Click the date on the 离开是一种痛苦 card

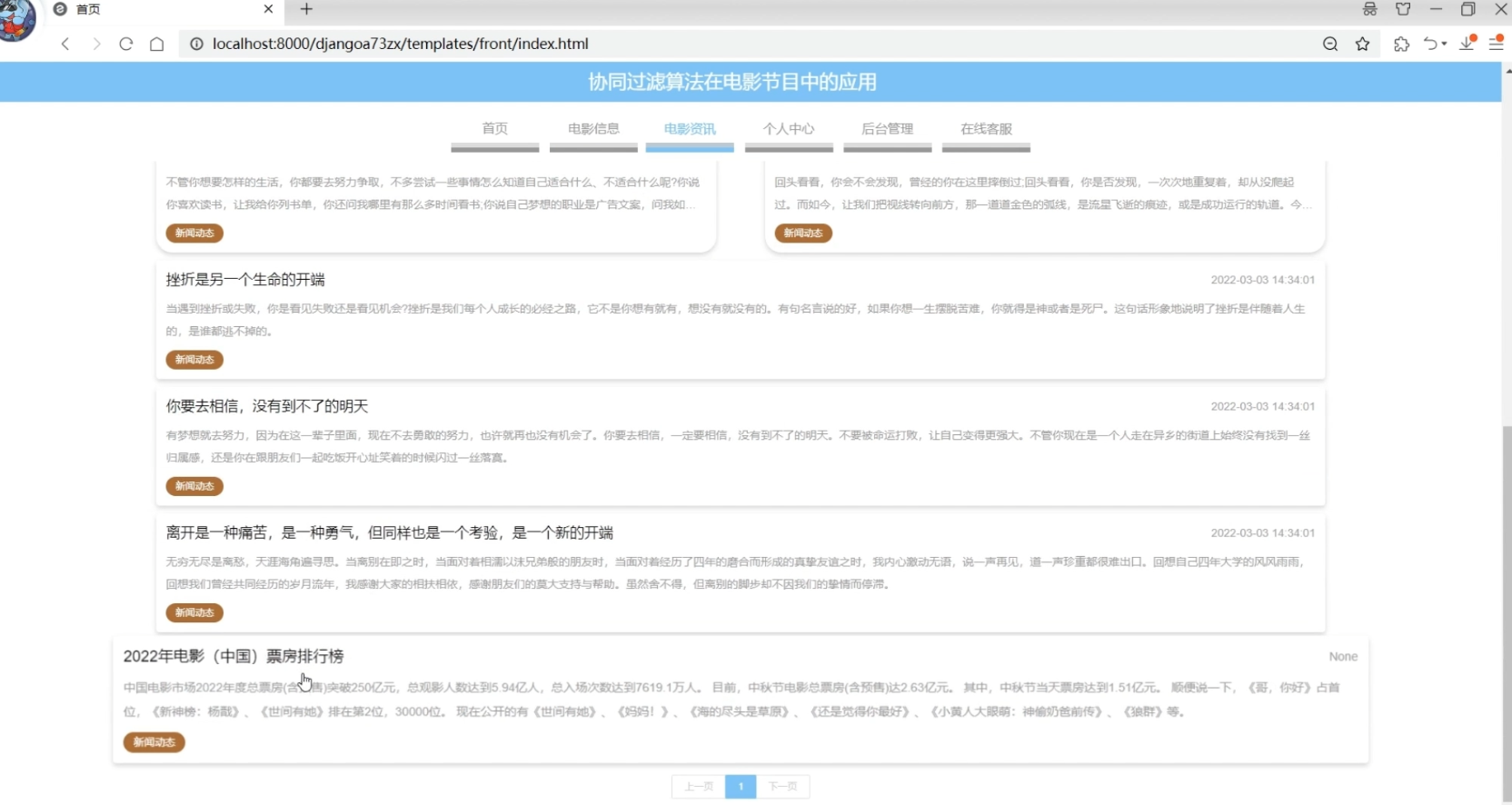1263,532
